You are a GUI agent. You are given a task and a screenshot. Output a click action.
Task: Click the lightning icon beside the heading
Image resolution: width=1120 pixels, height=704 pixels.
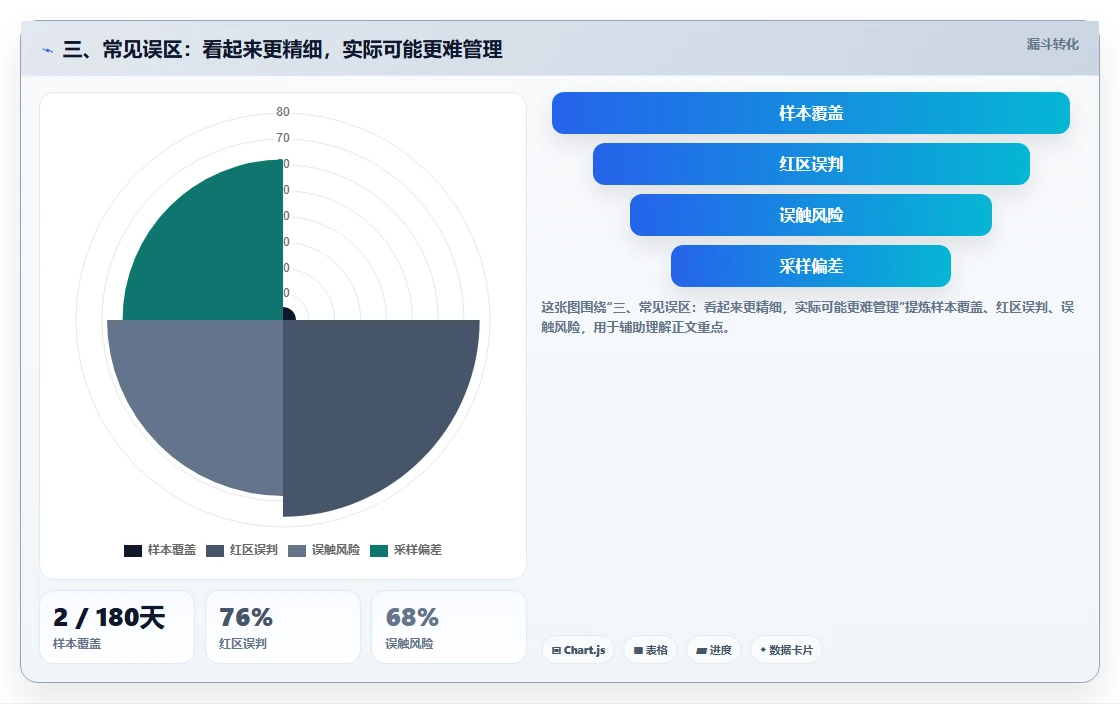coord(48,50)
